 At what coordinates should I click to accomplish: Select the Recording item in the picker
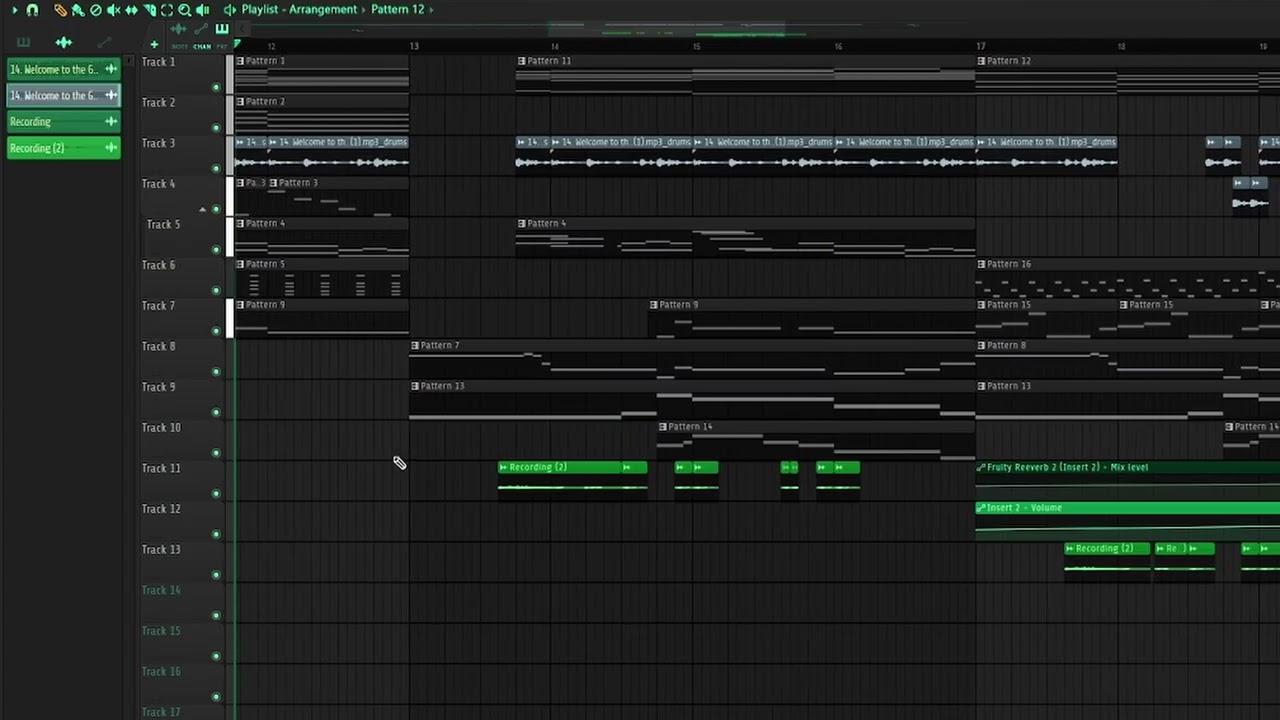point(62,121)
